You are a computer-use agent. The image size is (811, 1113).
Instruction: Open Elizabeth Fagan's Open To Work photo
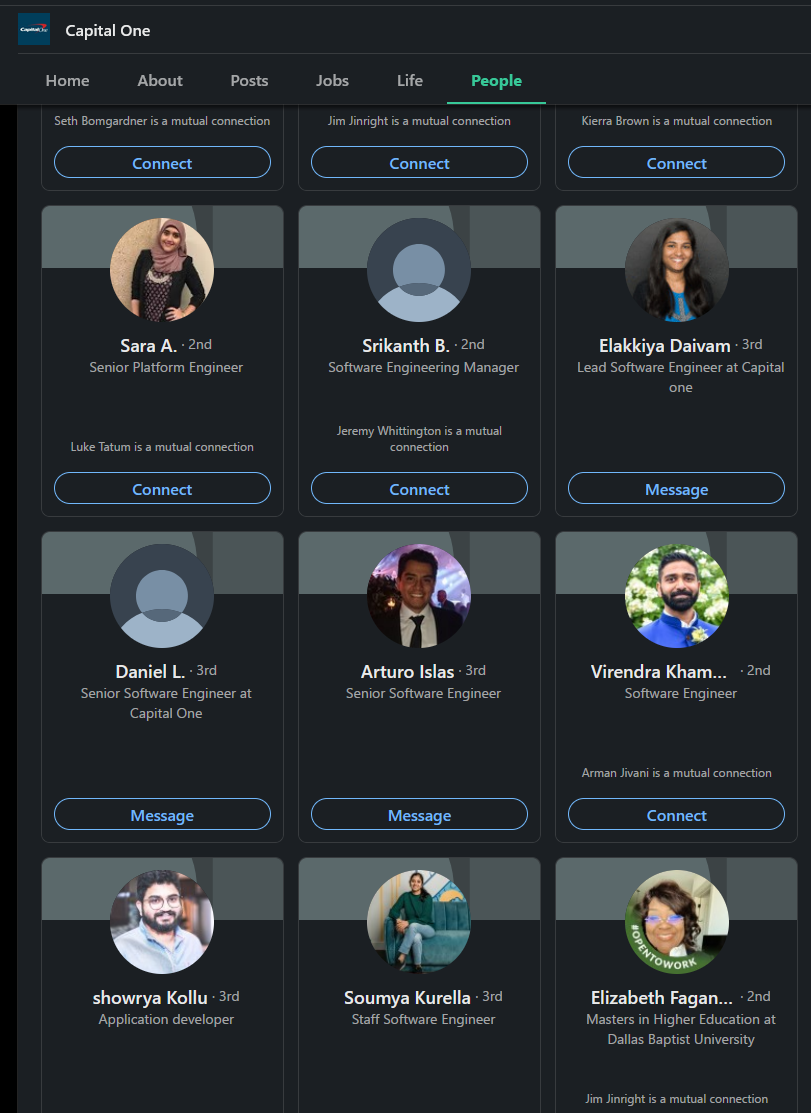676,922
